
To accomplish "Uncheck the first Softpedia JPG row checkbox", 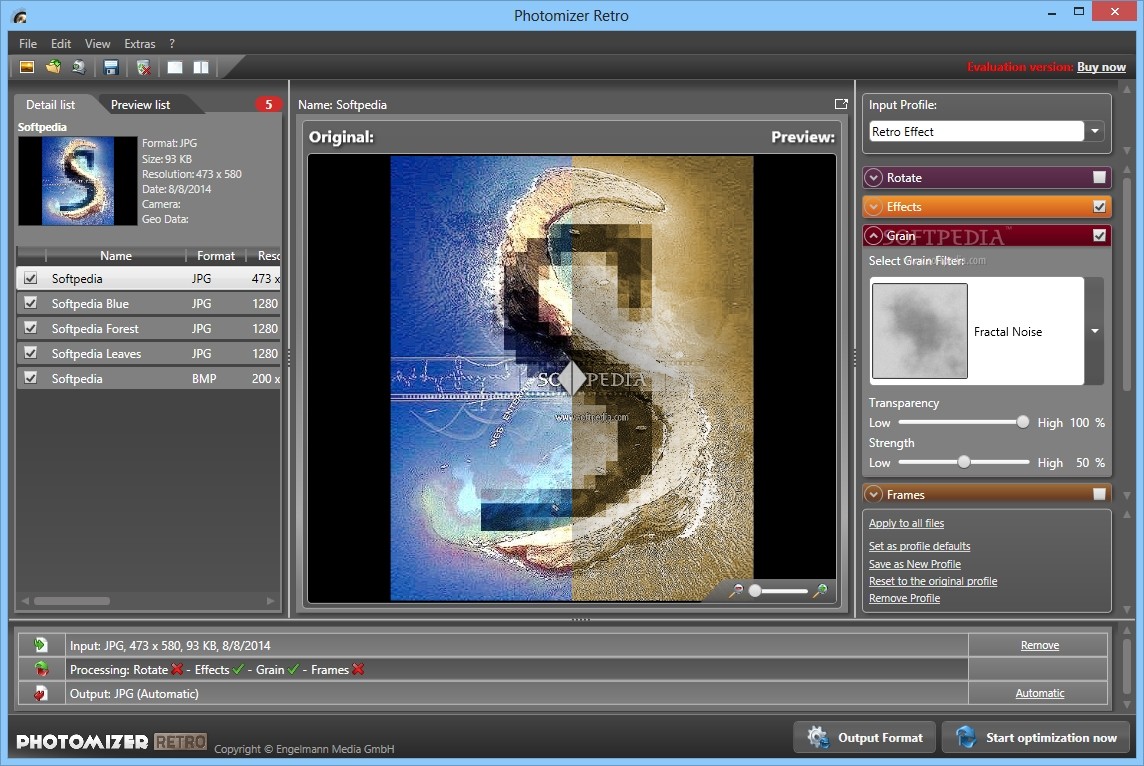I will [31, 278].
